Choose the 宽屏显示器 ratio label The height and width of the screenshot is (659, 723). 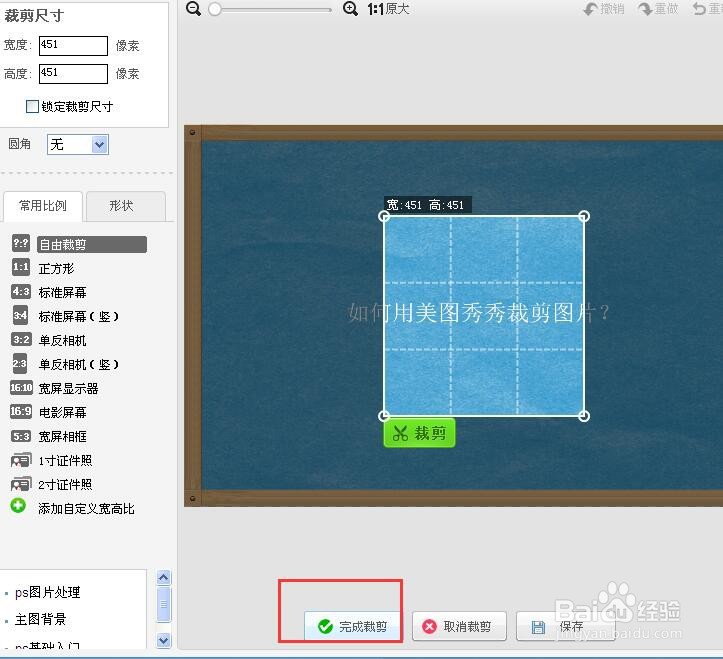[68, 388]
